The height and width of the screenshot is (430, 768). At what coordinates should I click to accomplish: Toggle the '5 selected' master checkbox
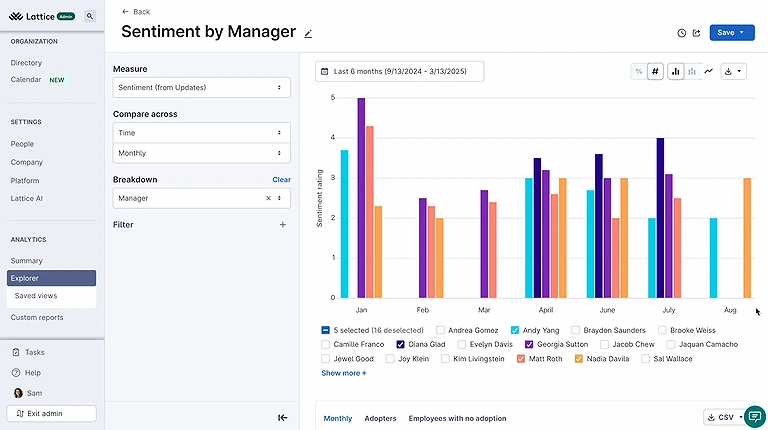[x=325, y=330]
